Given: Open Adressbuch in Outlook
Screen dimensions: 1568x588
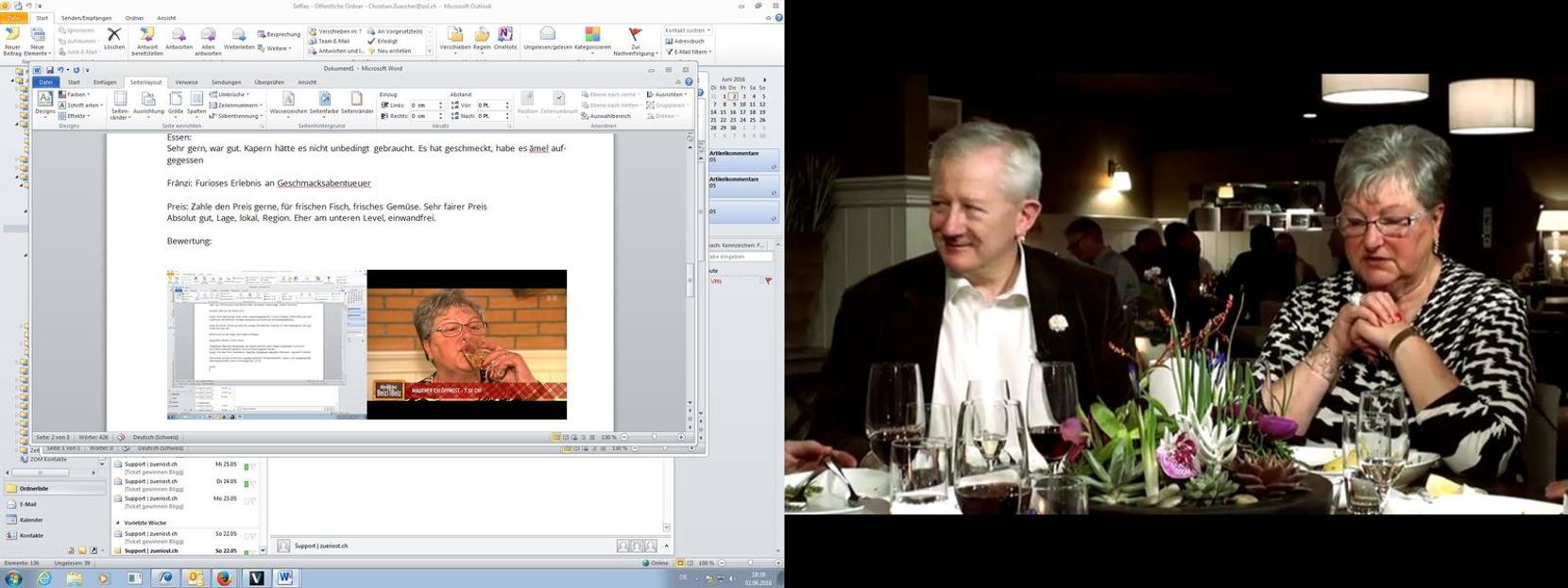Looking at the screenshot, I should (x=686, y=42).
